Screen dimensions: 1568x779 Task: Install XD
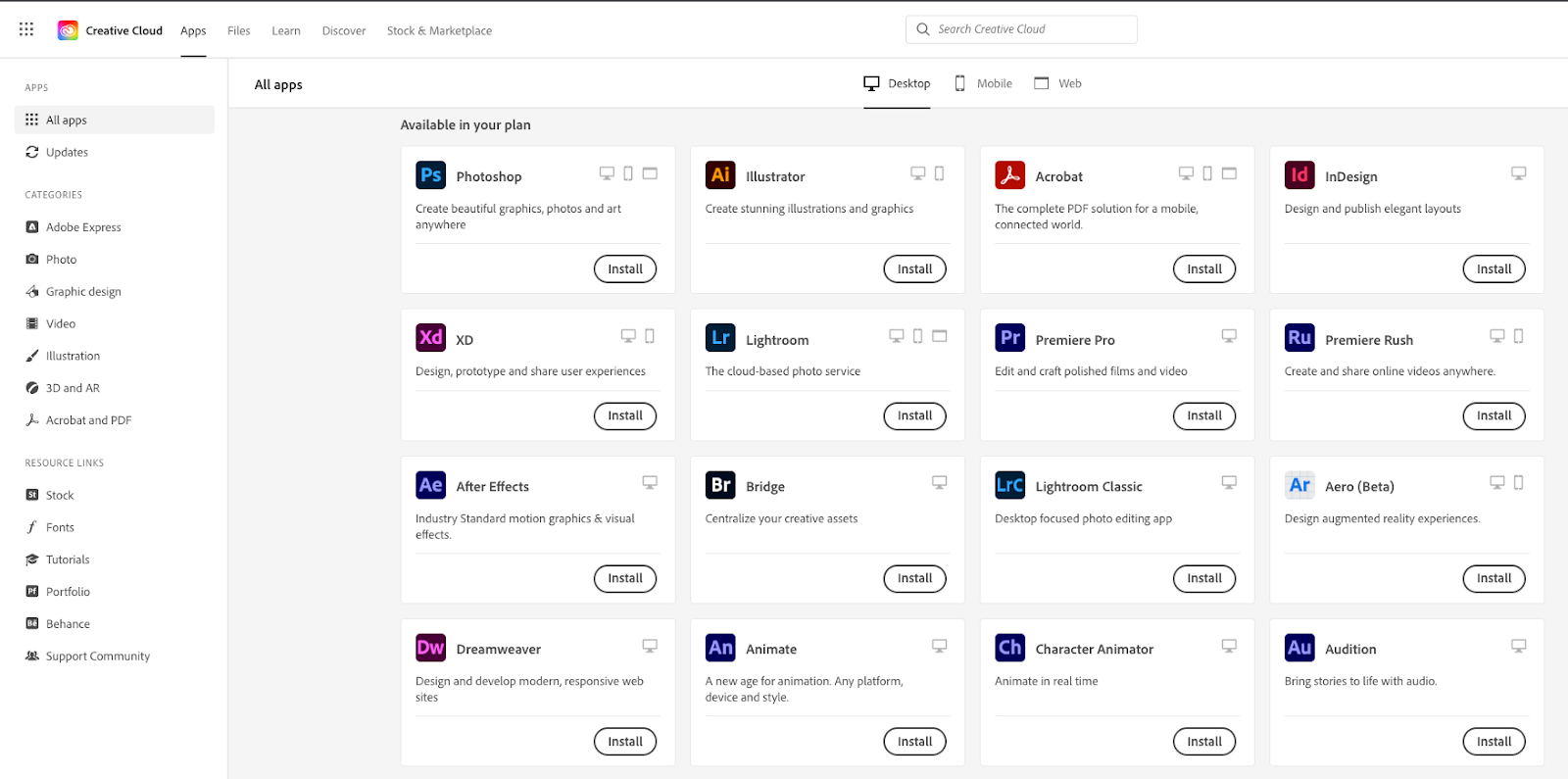coord(625,415)
